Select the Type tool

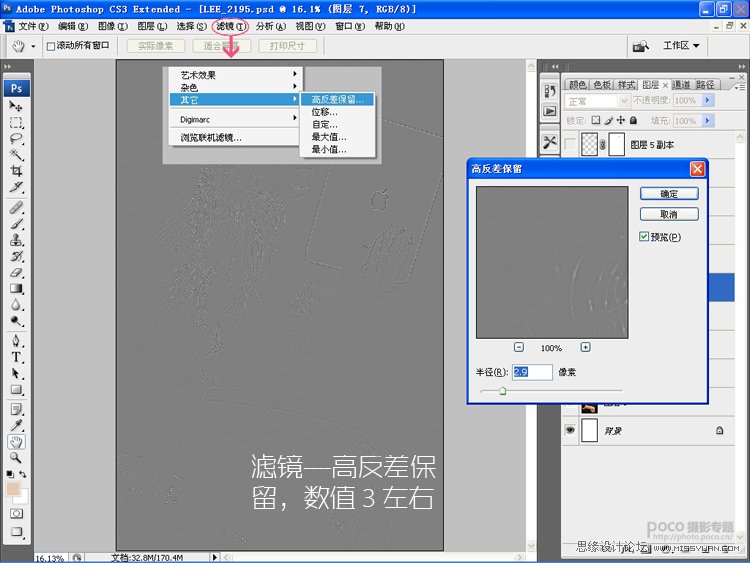point(16,357)
